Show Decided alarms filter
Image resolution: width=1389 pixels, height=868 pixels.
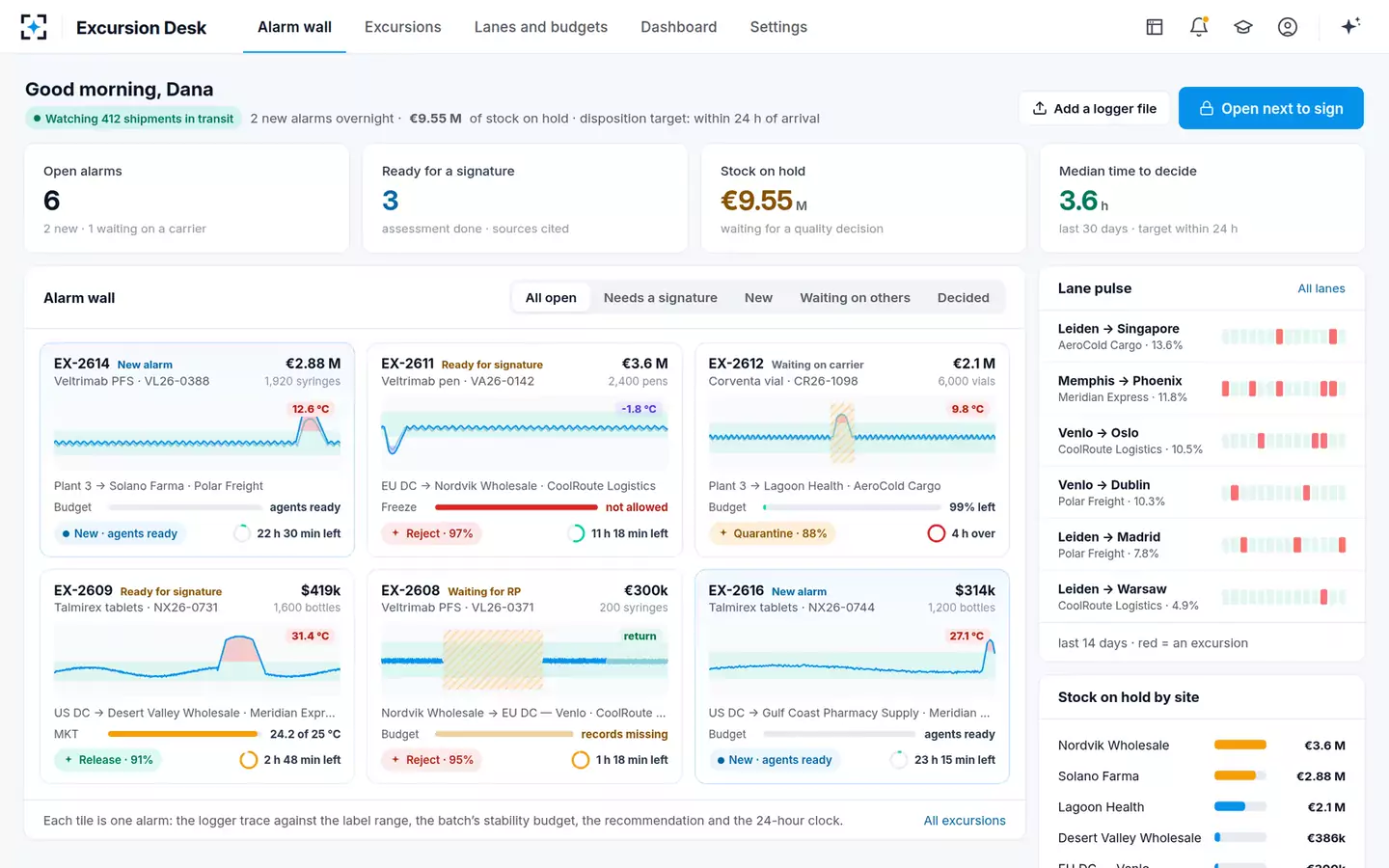click(x=963, y=298)
